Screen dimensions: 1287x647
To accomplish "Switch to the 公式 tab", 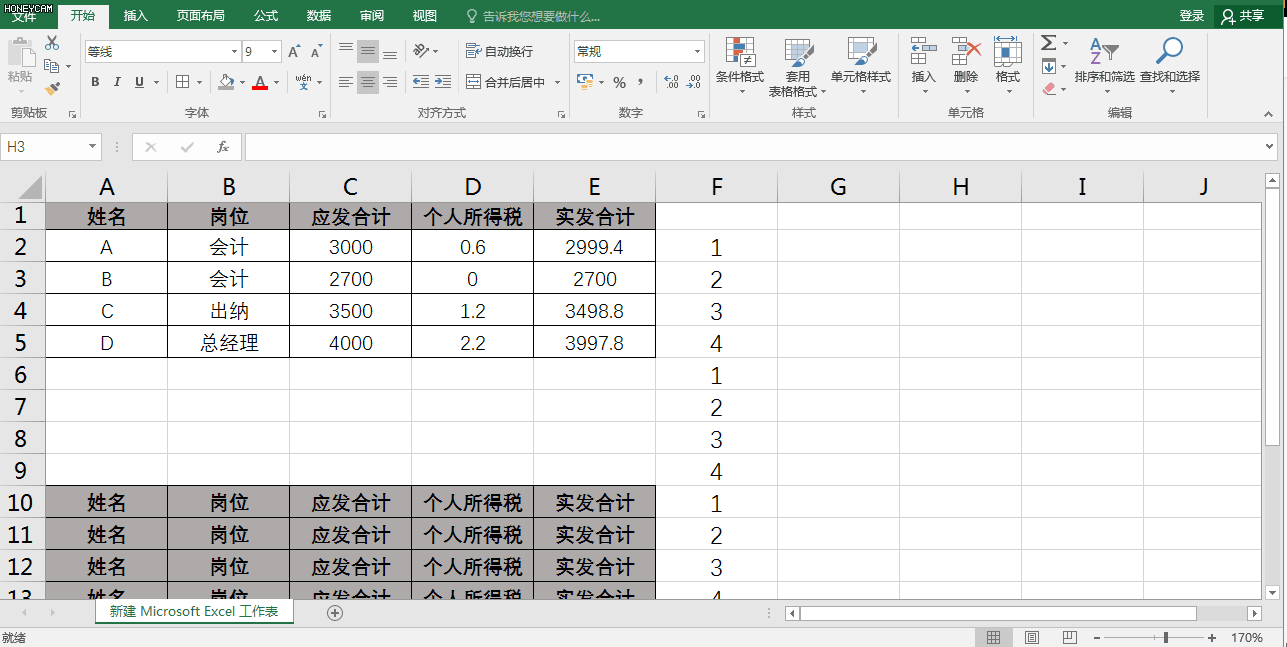I will 266,16.
